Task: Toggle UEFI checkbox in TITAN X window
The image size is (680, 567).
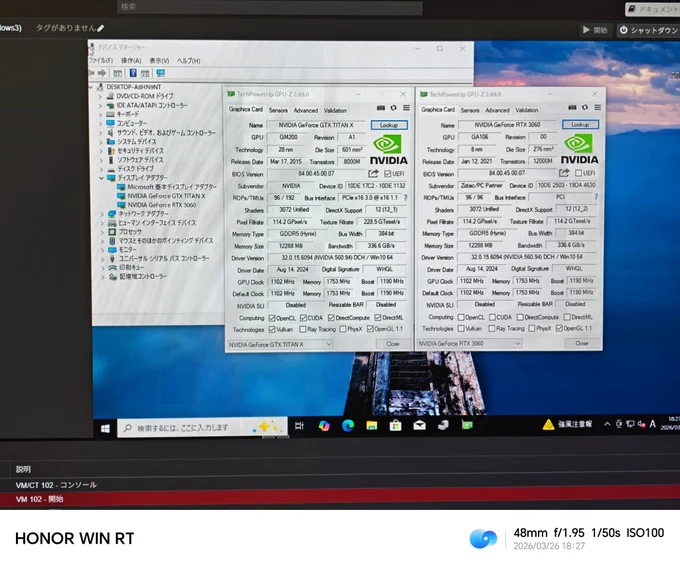Action: [x=388, y=174]
